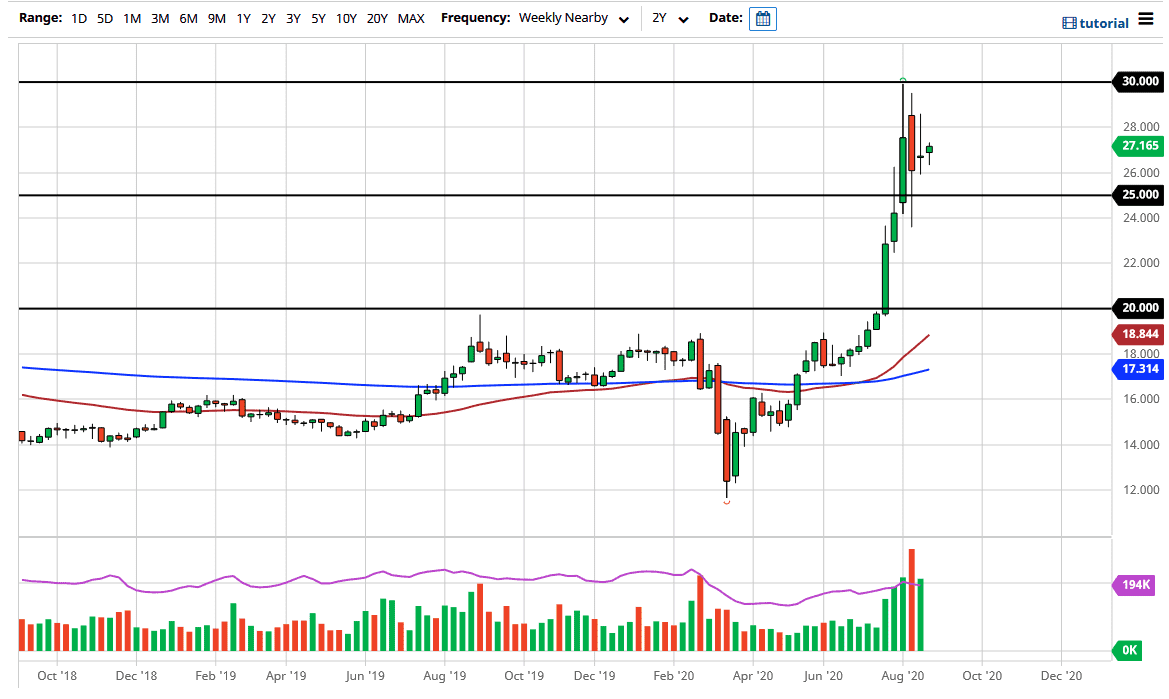Screen dimensions: 1169x699
Task: Open the tutorial link
Action: [1104, 23]
